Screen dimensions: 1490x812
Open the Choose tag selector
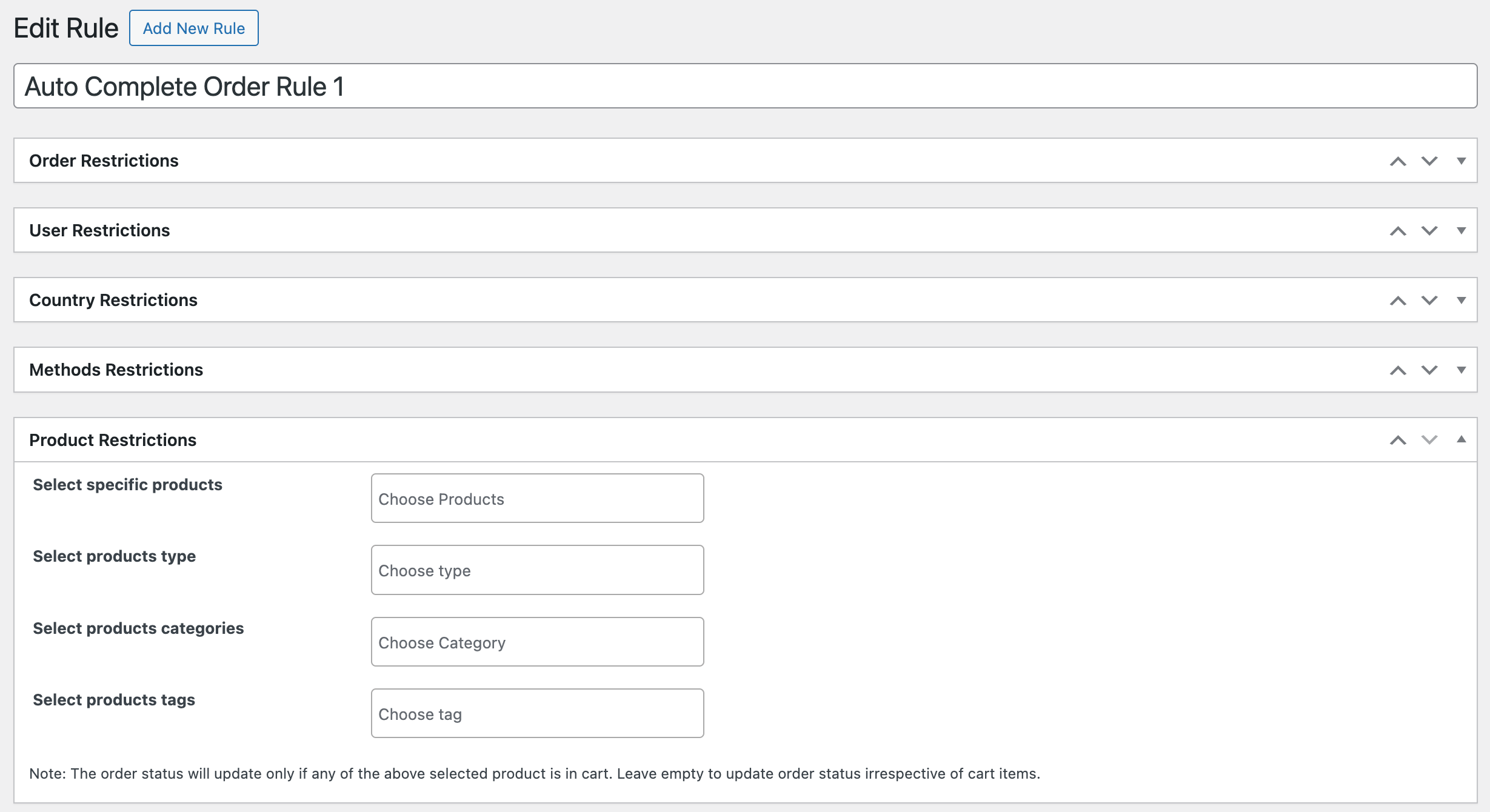coord(536,713)
